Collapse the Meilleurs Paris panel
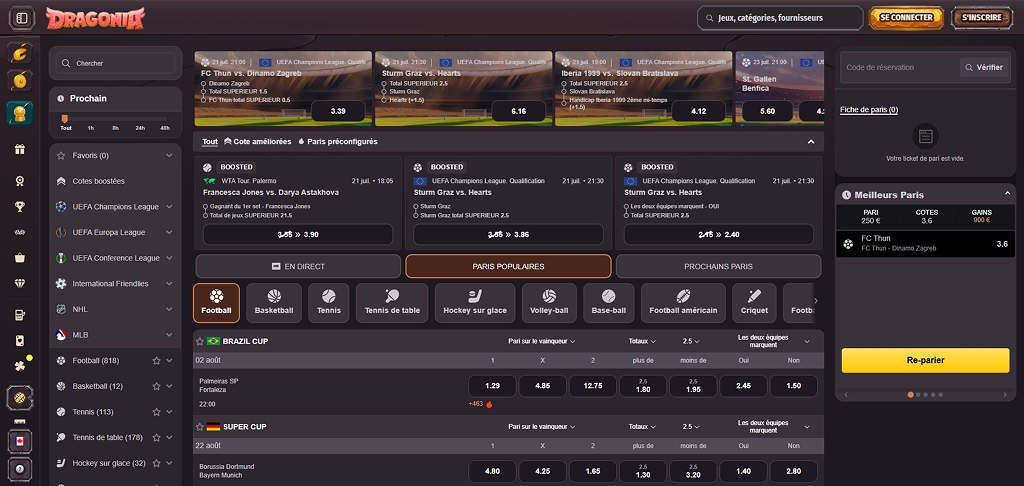The image size is (1024, 486). 1007,194
